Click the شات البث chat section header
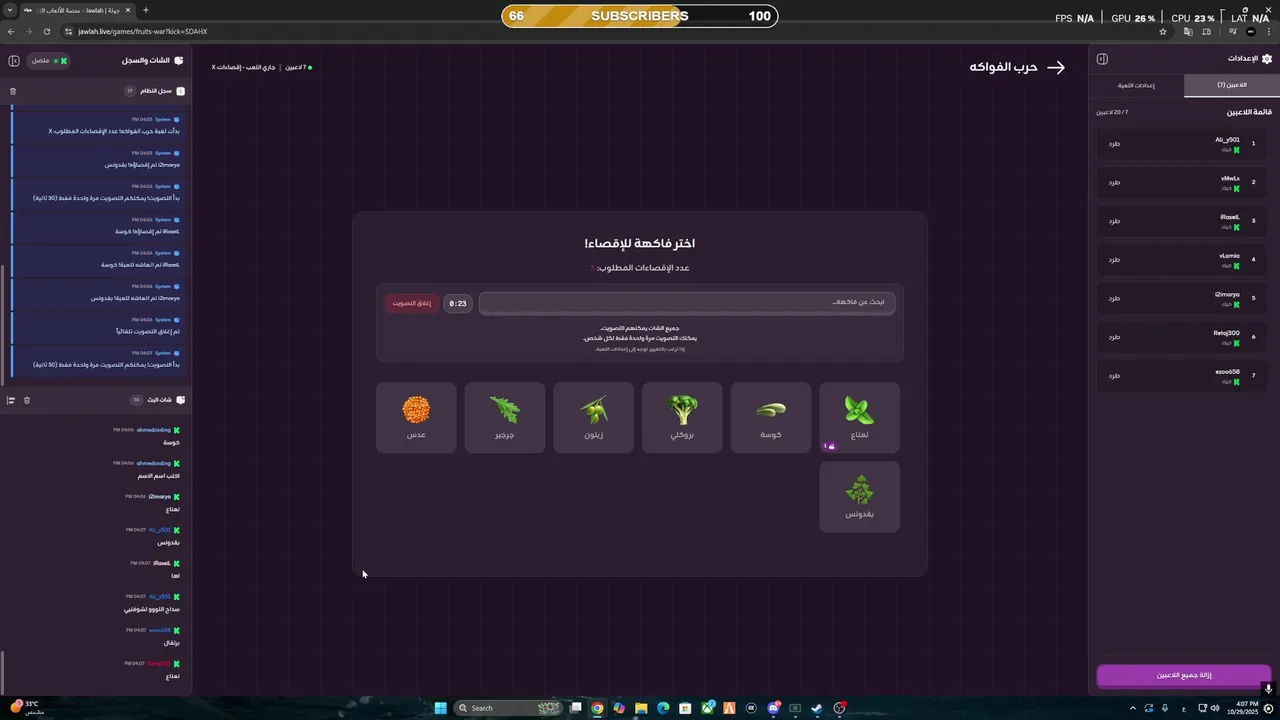 (x=159, y=400)
